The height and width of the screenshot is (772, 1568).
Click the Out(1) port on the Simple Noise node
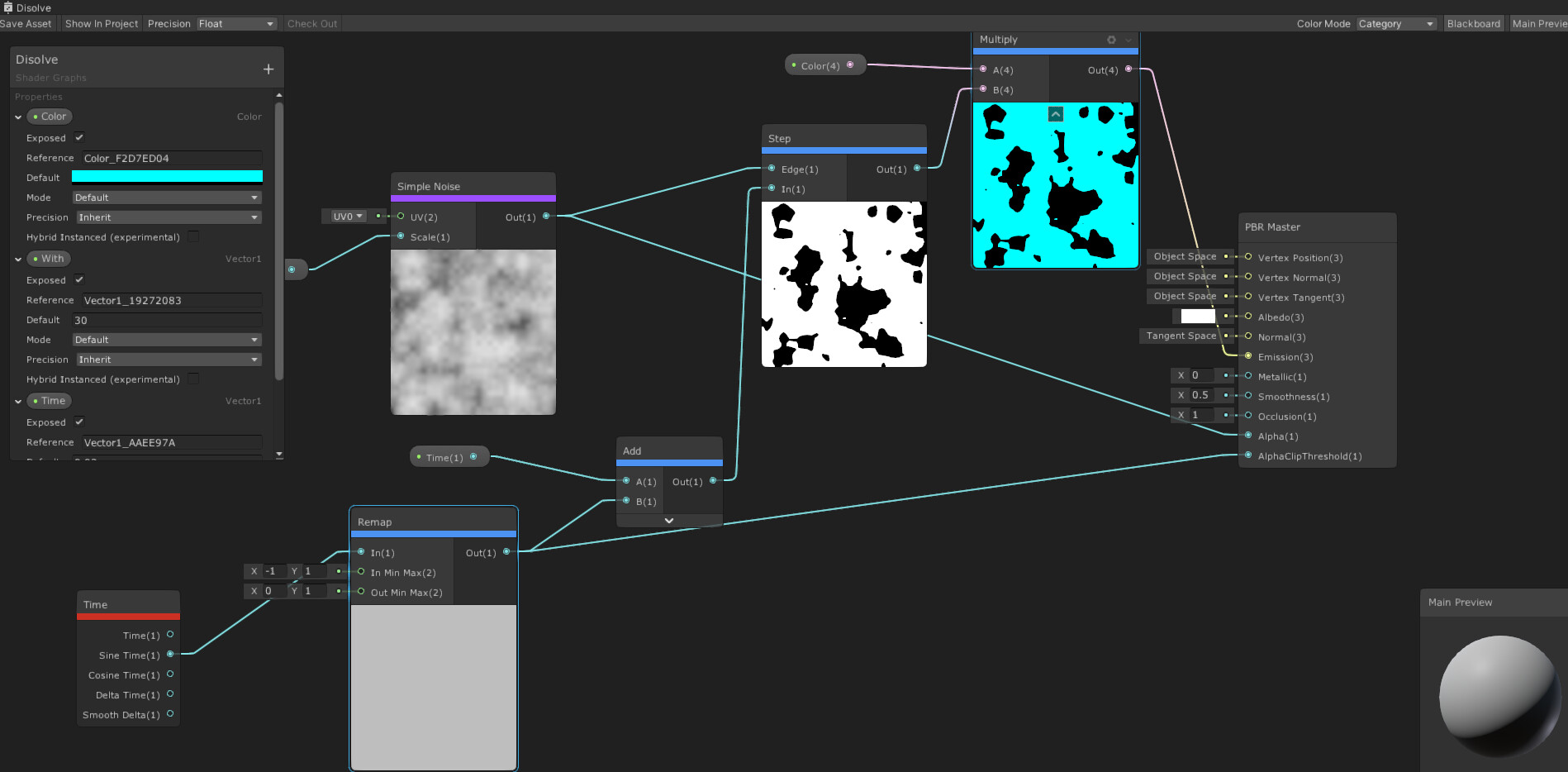coord(545,217)
